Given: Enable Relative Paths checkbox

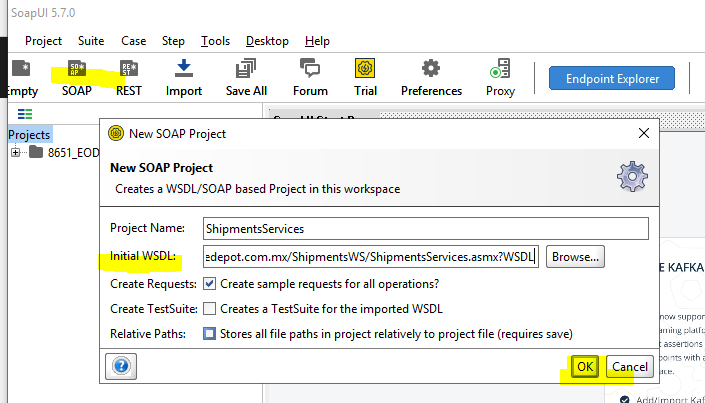Looking at the screenshot, I should [209, 334].
